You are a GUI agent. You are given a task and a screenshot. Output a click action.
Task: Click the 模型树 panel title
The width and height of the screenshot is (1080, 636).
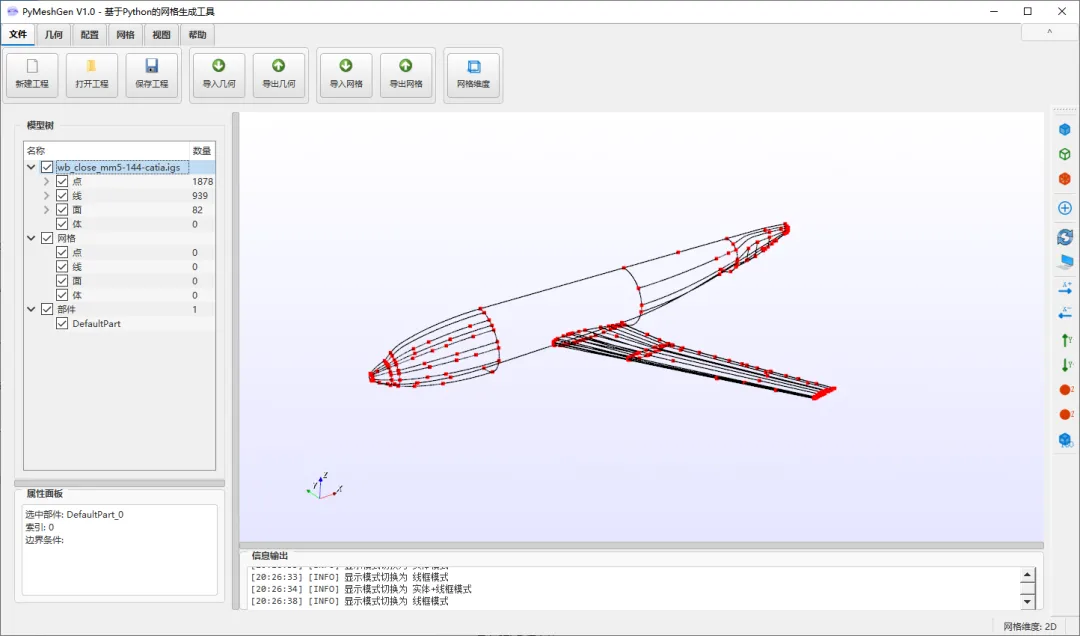tap(40, 125)
